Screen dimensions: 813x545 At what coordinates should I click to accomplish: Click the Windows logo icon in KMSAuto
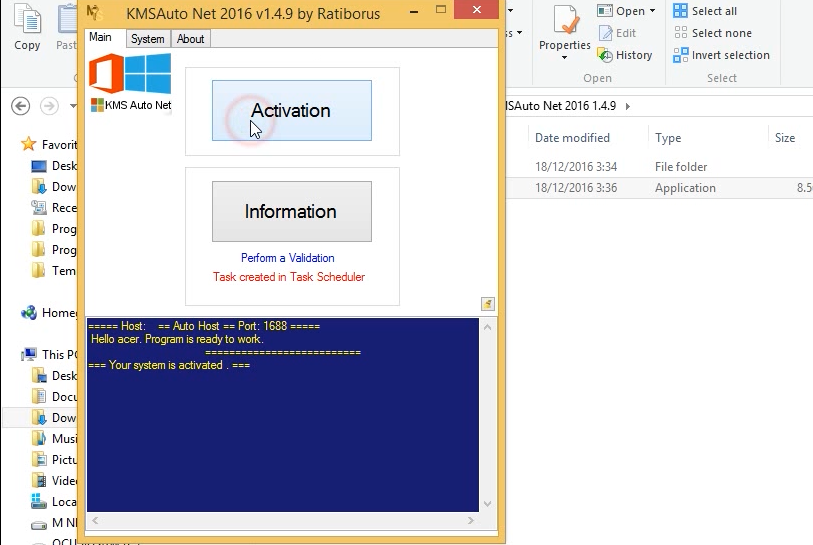pos(148,74)
